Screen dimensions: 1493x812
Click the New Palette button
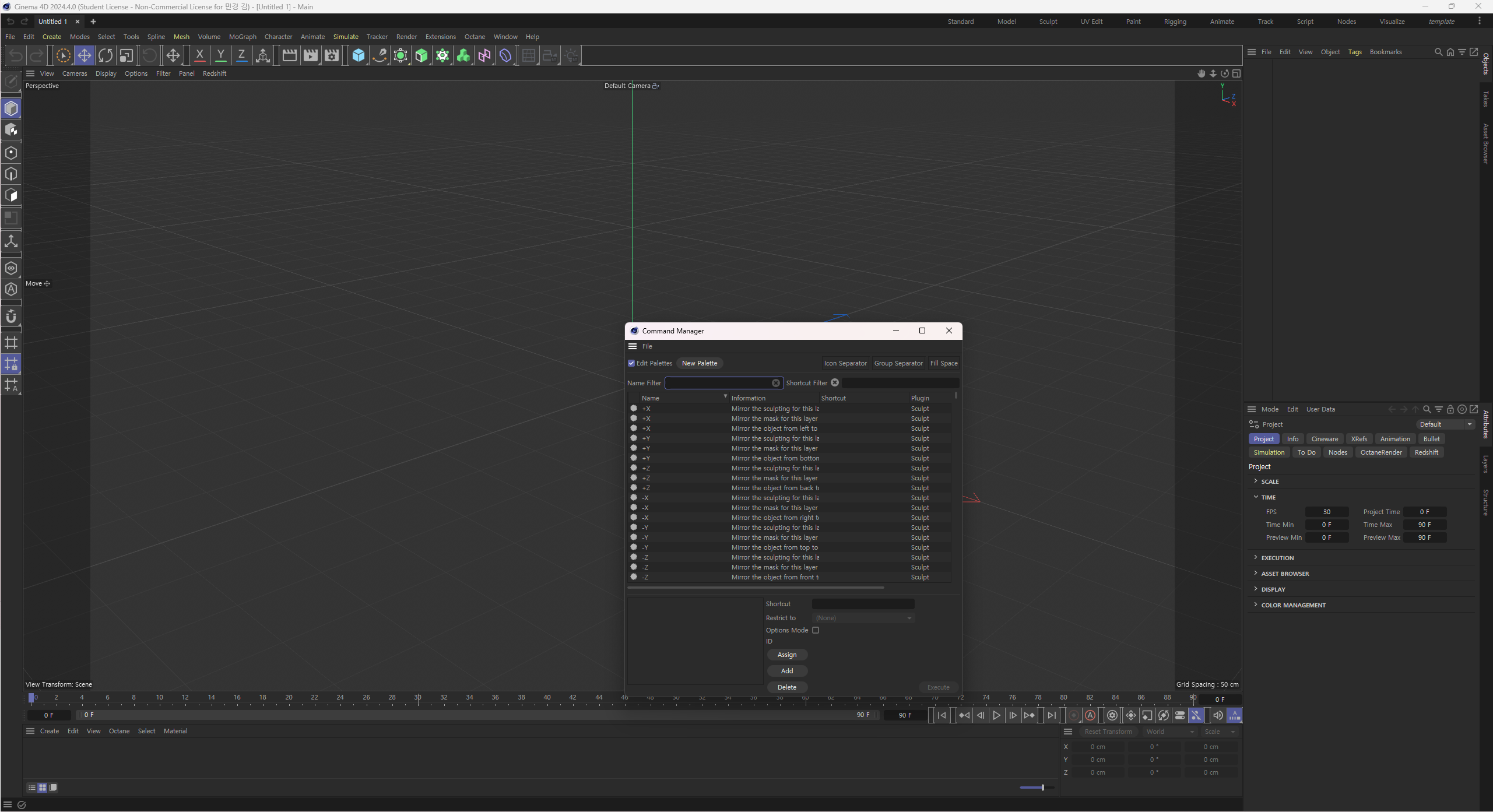point(700,363)
